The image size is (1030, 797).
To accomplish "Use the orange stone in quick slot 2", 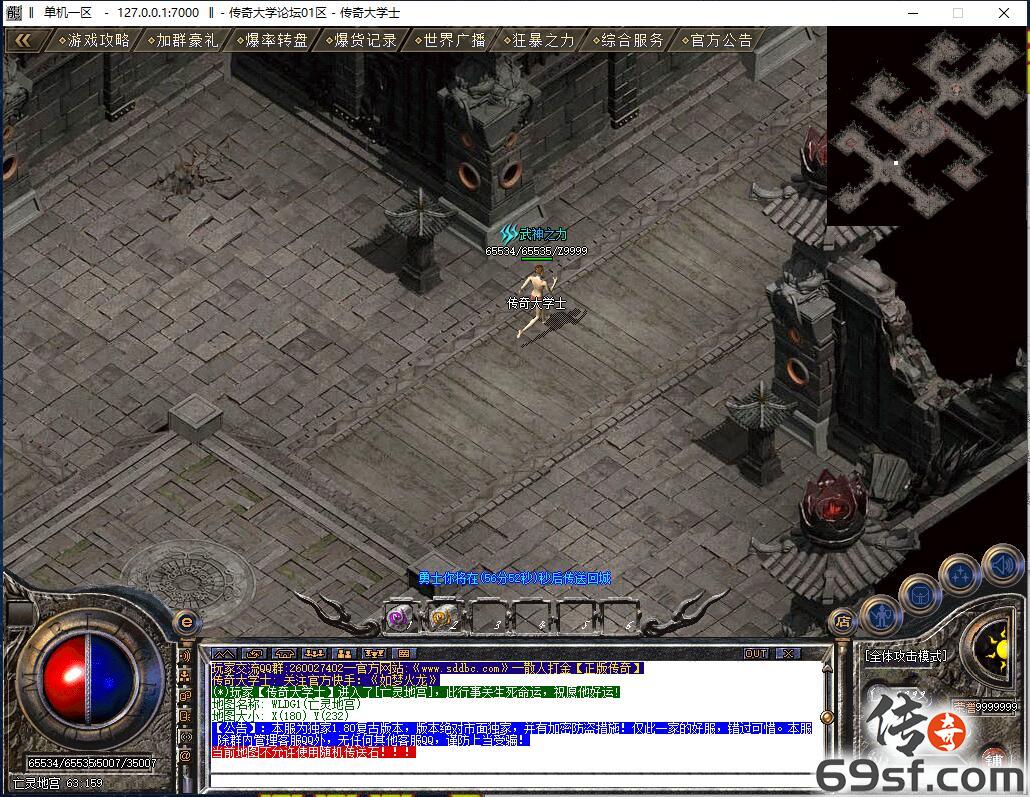I will 443,616.
